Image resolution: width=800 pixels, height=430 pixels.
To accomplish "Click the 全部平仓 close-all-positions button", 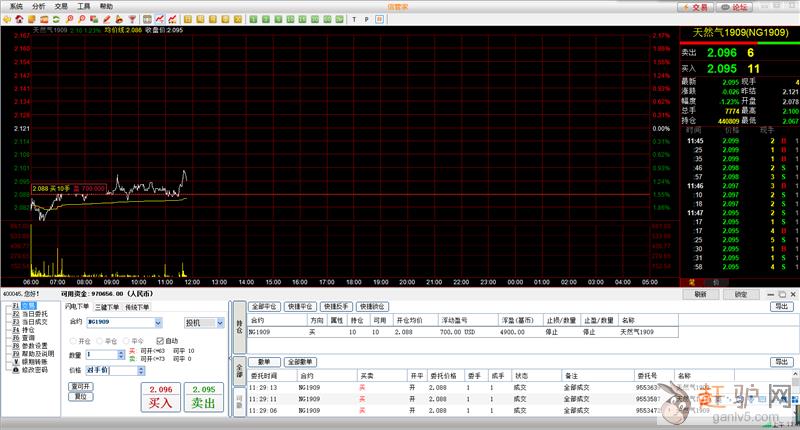I will 266,306.
